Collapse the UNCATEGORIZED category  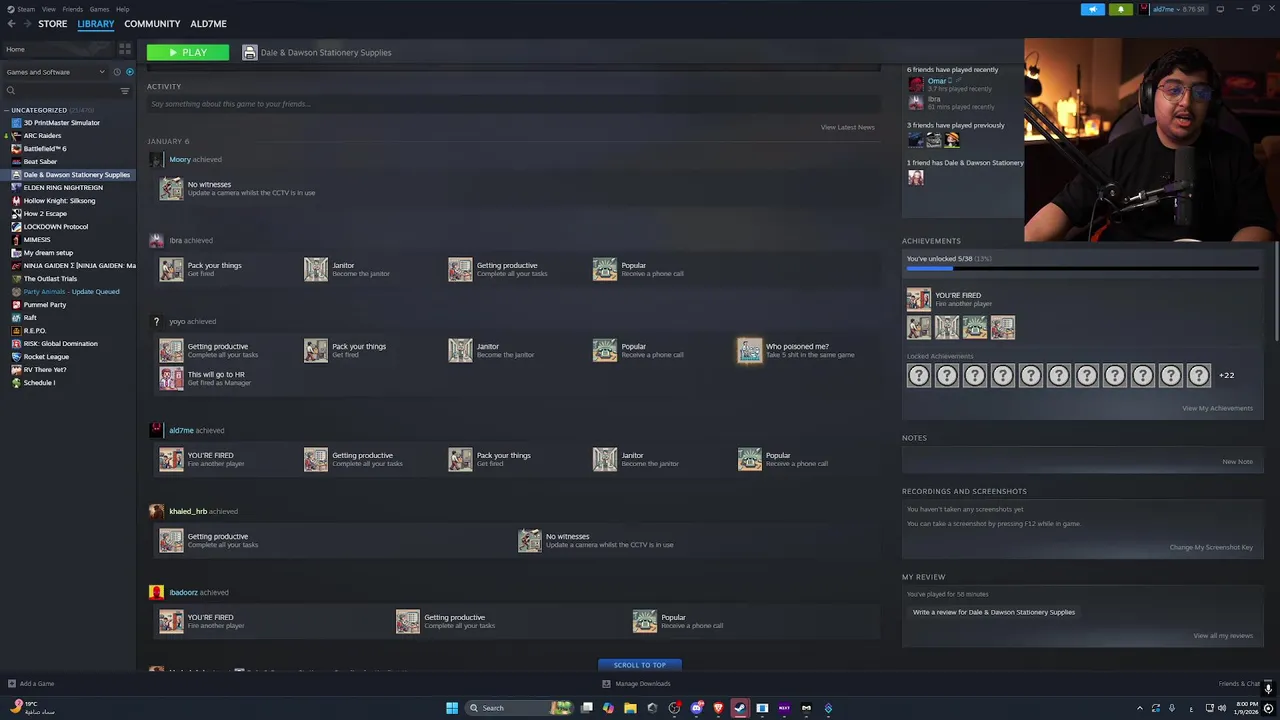pyautogui.click(x=7, y=110)
